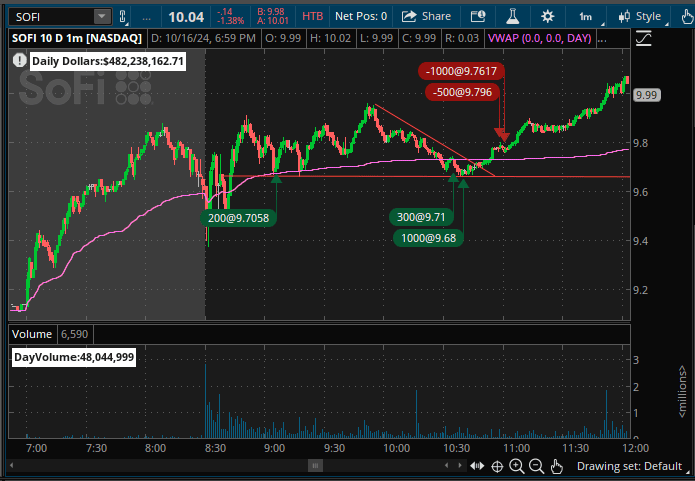Open the SOFI symbol dropdown arrow

tap(102, 17)
